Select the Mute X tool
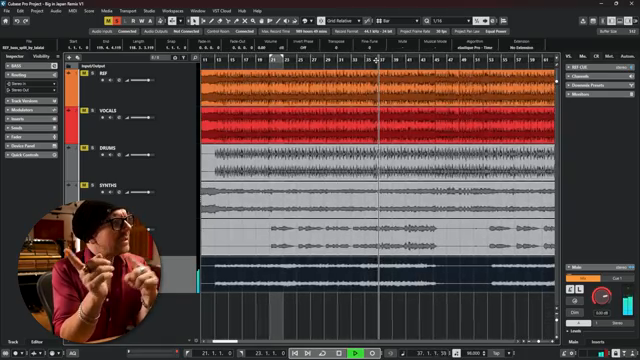This screenshot has width=640, height=360. click(244, 21)
